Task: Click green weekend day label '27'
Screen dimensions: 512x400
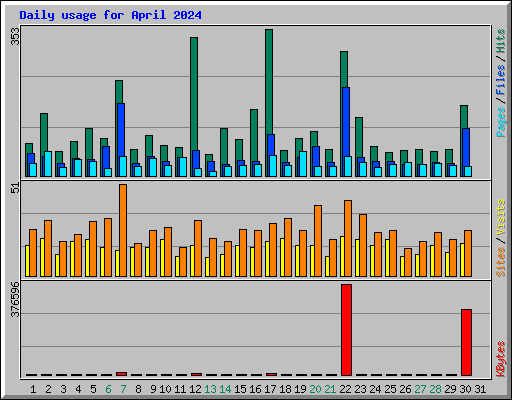Action: pyautogui.click(x=420, y=389)
